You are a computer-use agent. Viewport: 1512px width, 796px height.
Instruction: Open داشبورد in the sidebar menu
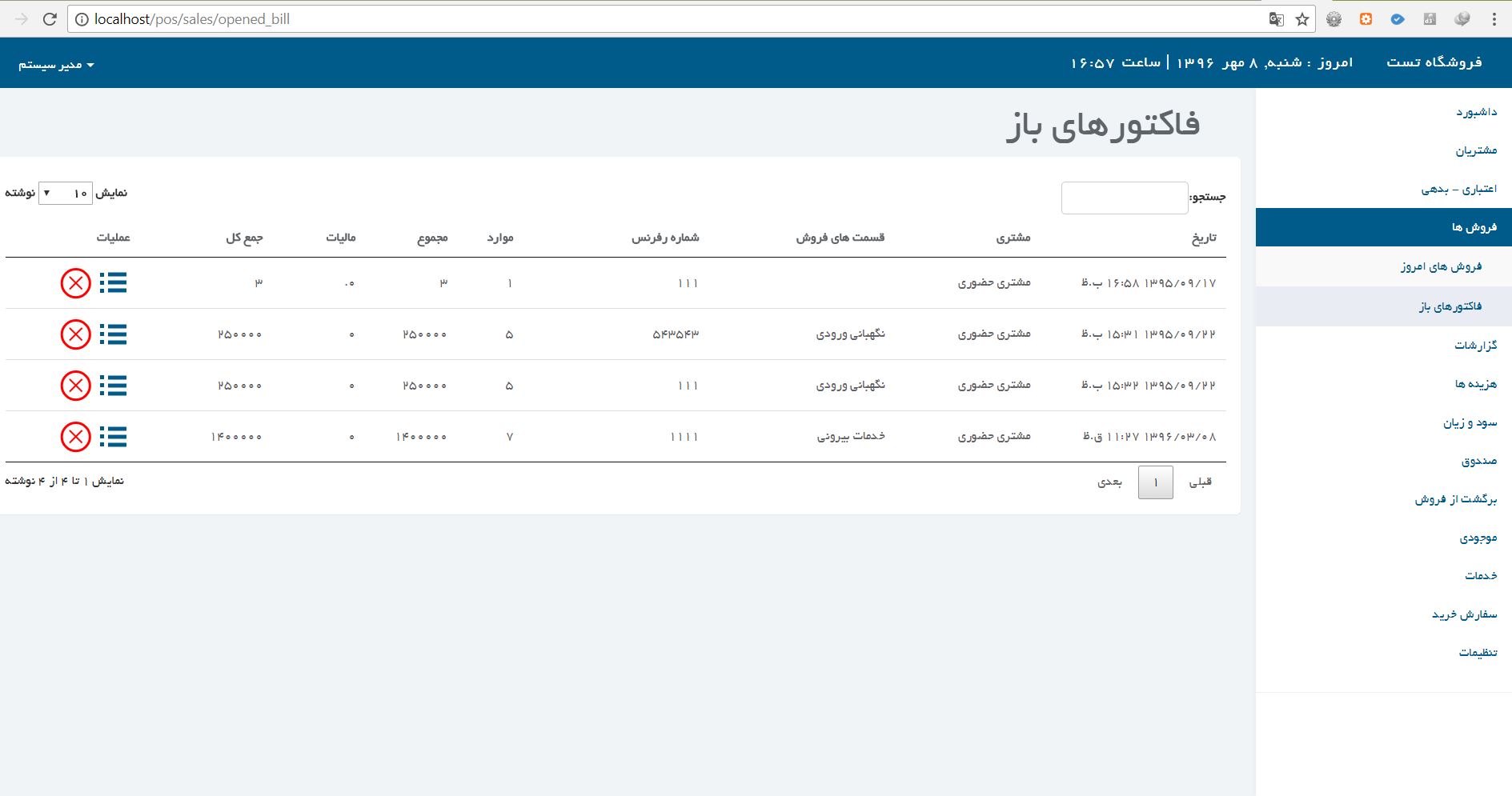(x=1476, y=112)
